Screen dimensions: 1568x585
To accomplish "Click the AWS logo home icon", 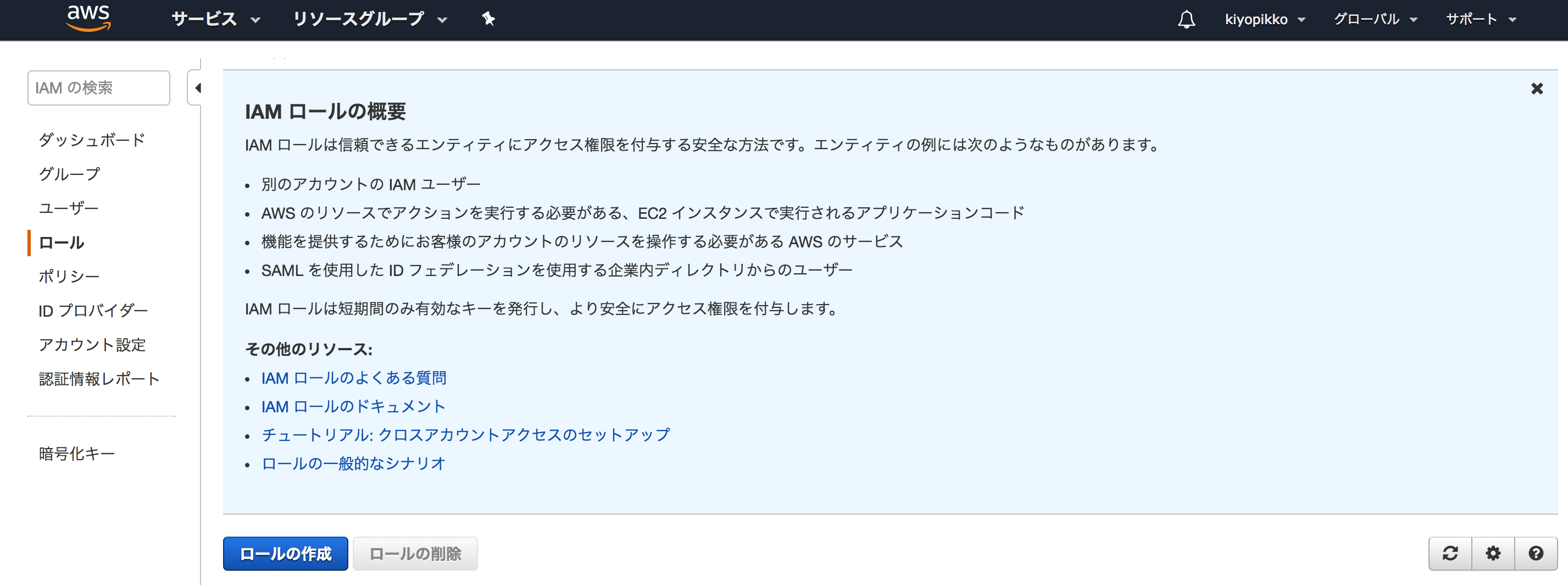I will pos(88,18).
